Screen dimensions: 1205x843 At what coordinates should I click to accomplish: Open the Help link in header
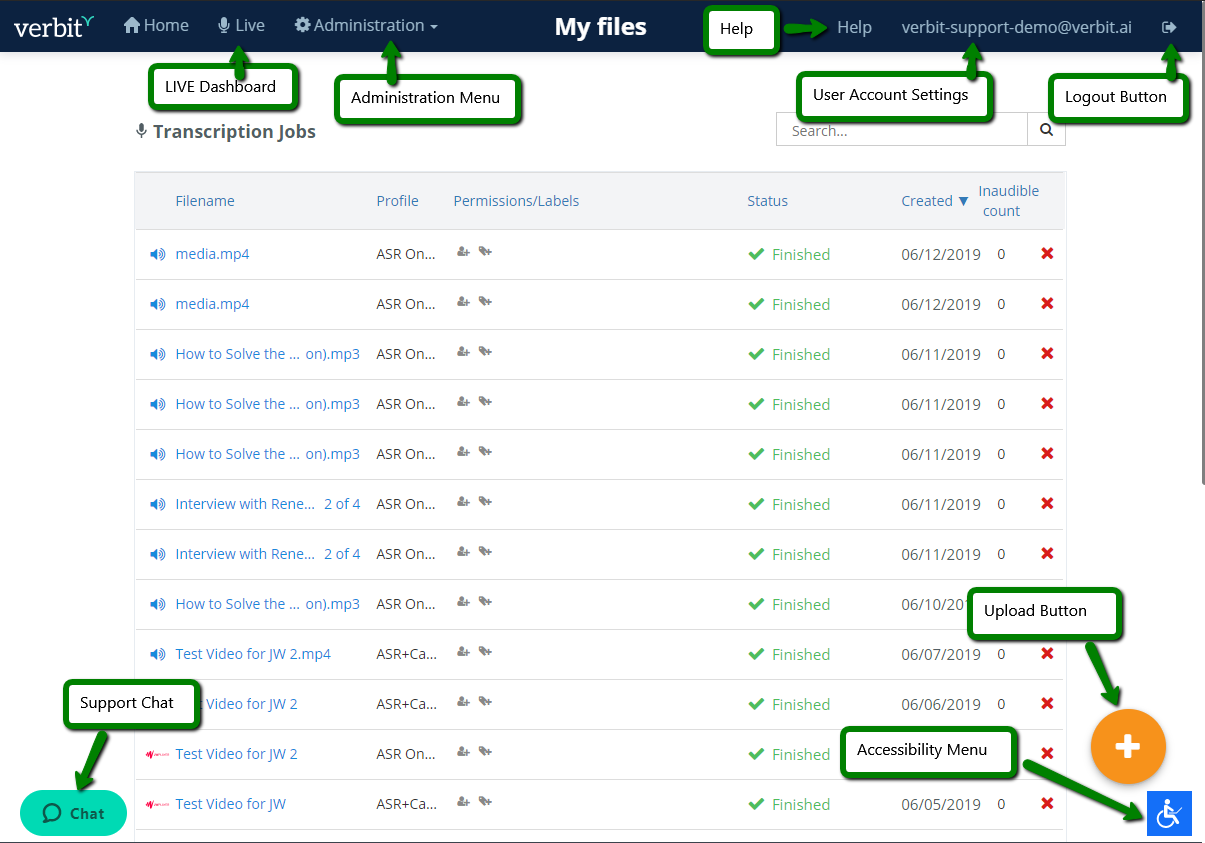pos(854,27)
